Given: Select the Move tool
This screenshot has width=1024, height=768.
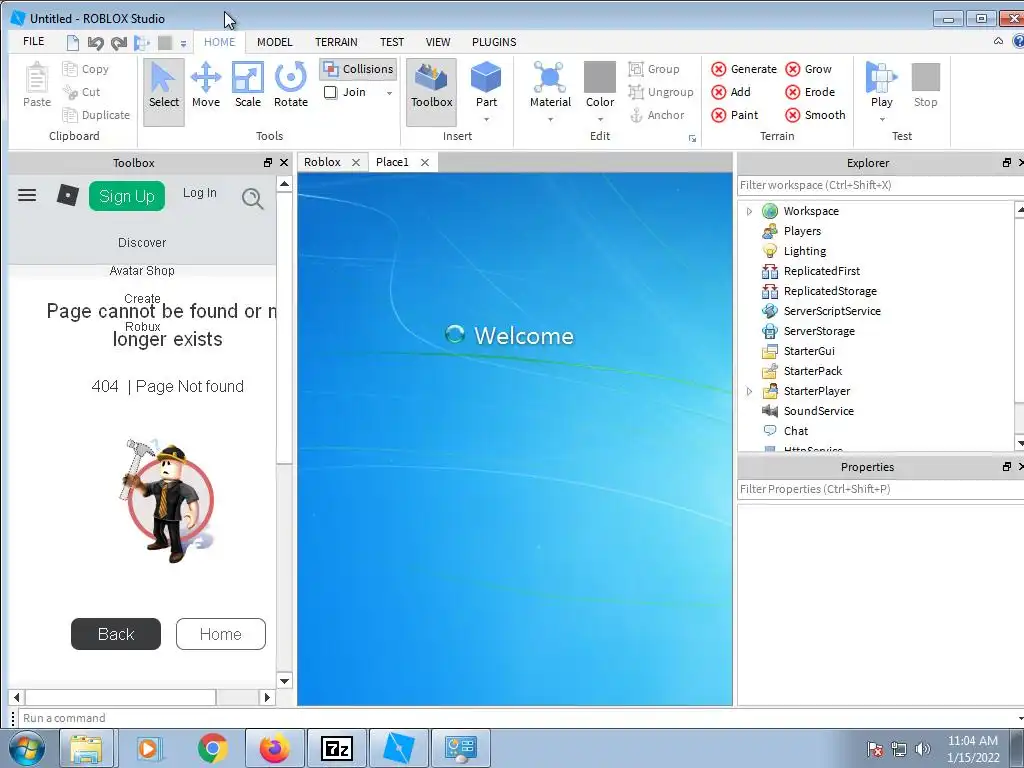Looking at the screenshot, I should point(206,86).
